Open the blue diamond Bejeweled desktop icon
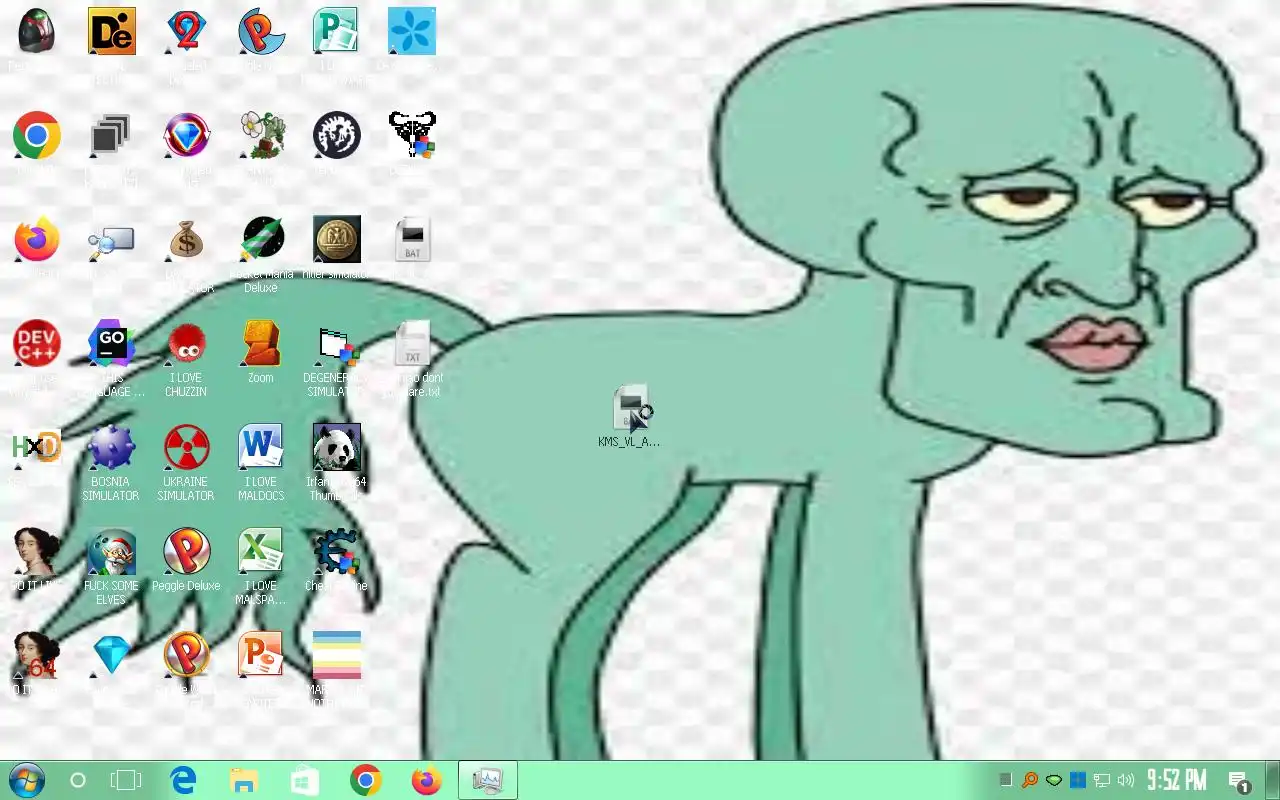The image size is (1280, 800). point(111,656)
